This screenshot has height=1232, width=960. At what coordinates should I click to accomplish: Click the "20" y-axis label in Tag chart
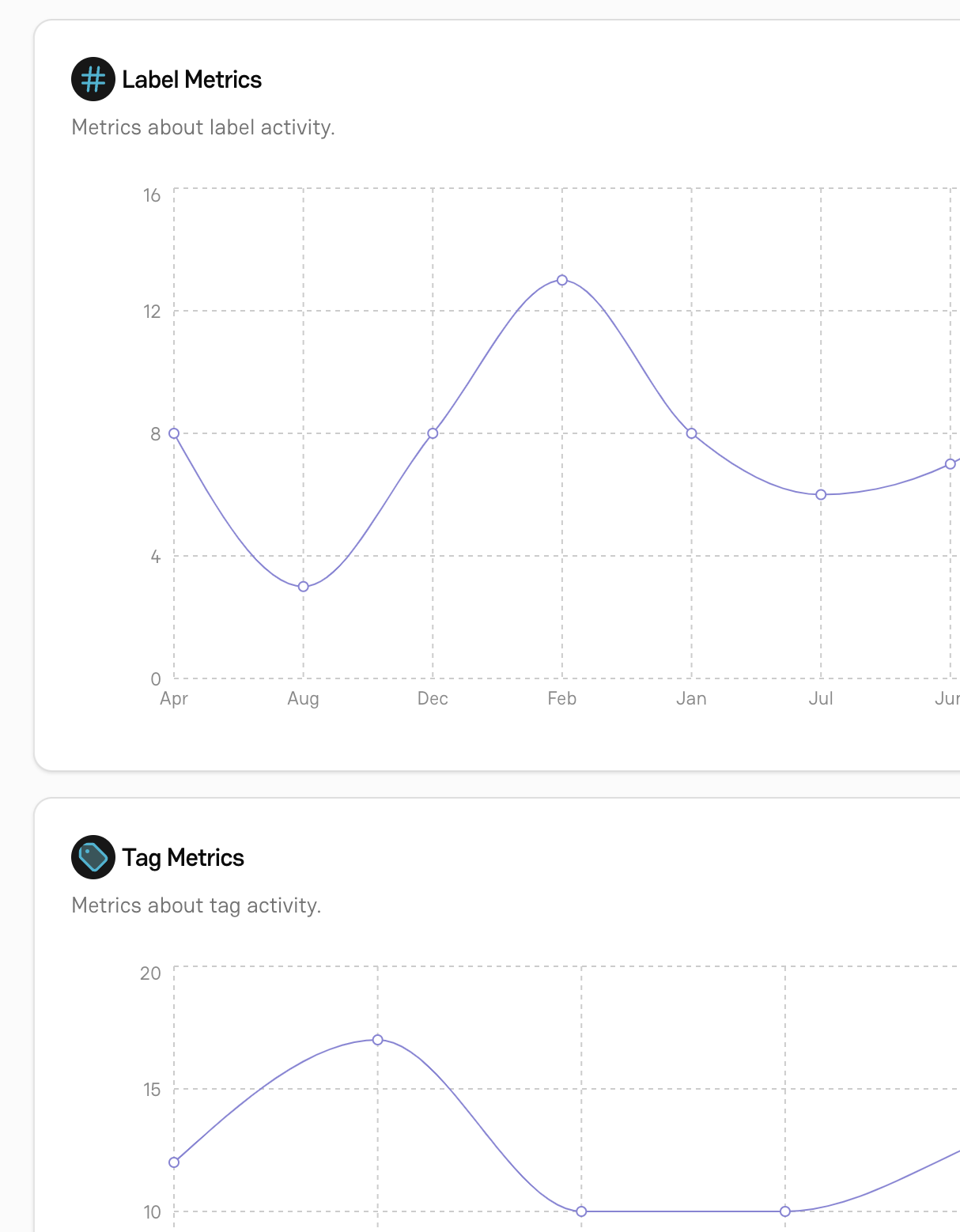[x=150, y=973]
